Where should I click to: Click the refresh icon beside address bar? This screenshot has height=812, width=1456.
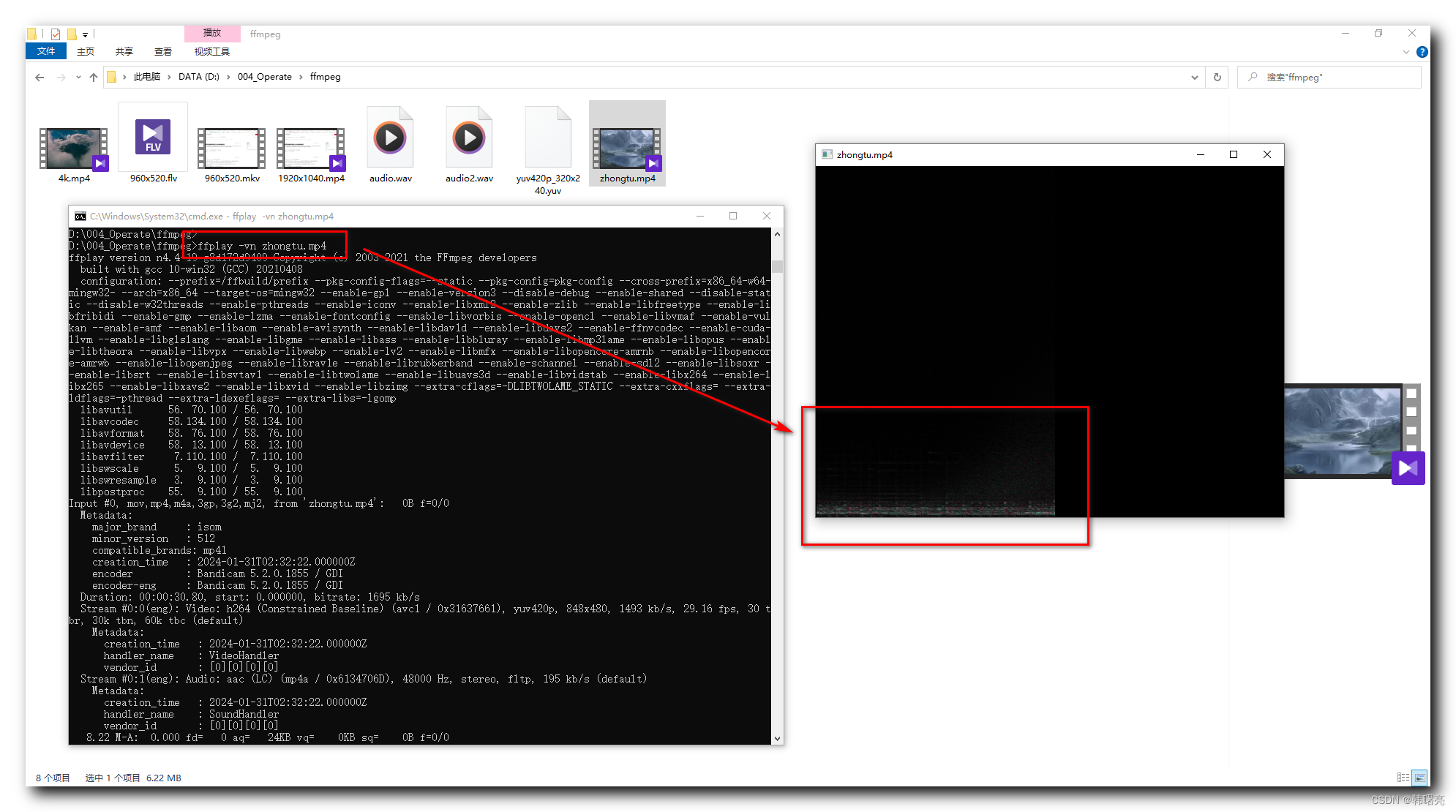[1217, 77]
